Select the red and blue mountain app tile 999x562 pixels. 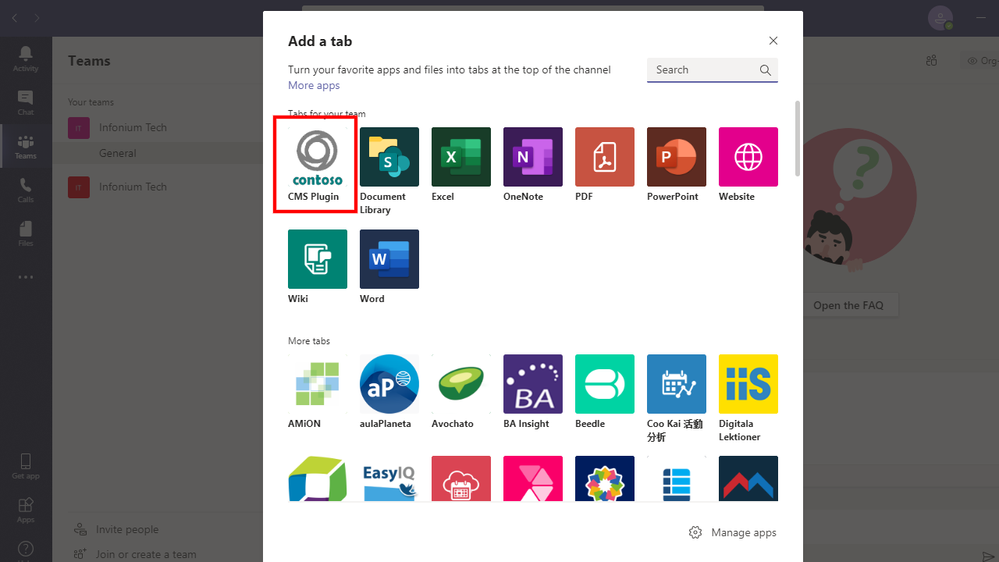pos(748,479)
